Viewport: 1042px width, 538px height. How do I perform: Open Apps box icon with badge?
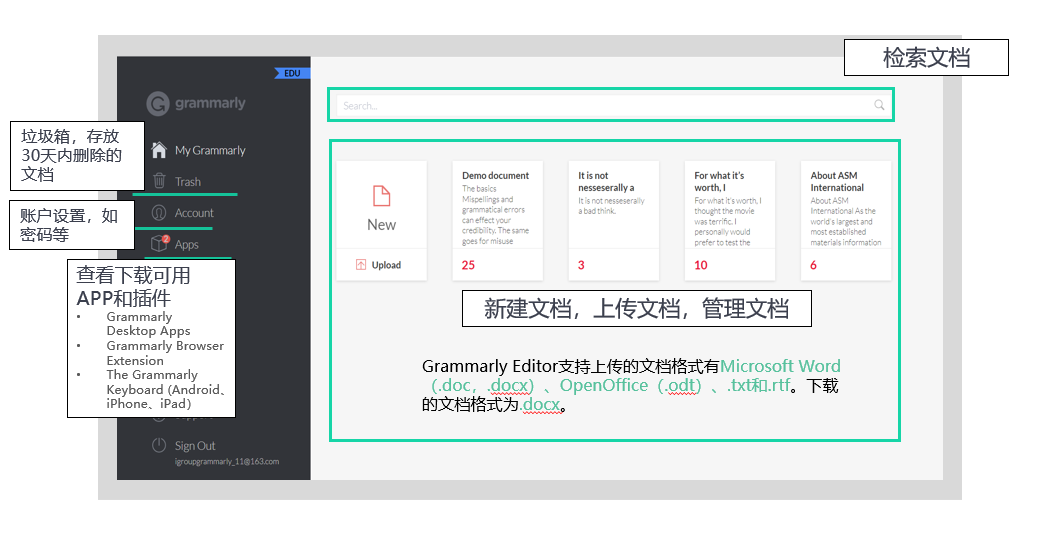click(x=159, y=243)
